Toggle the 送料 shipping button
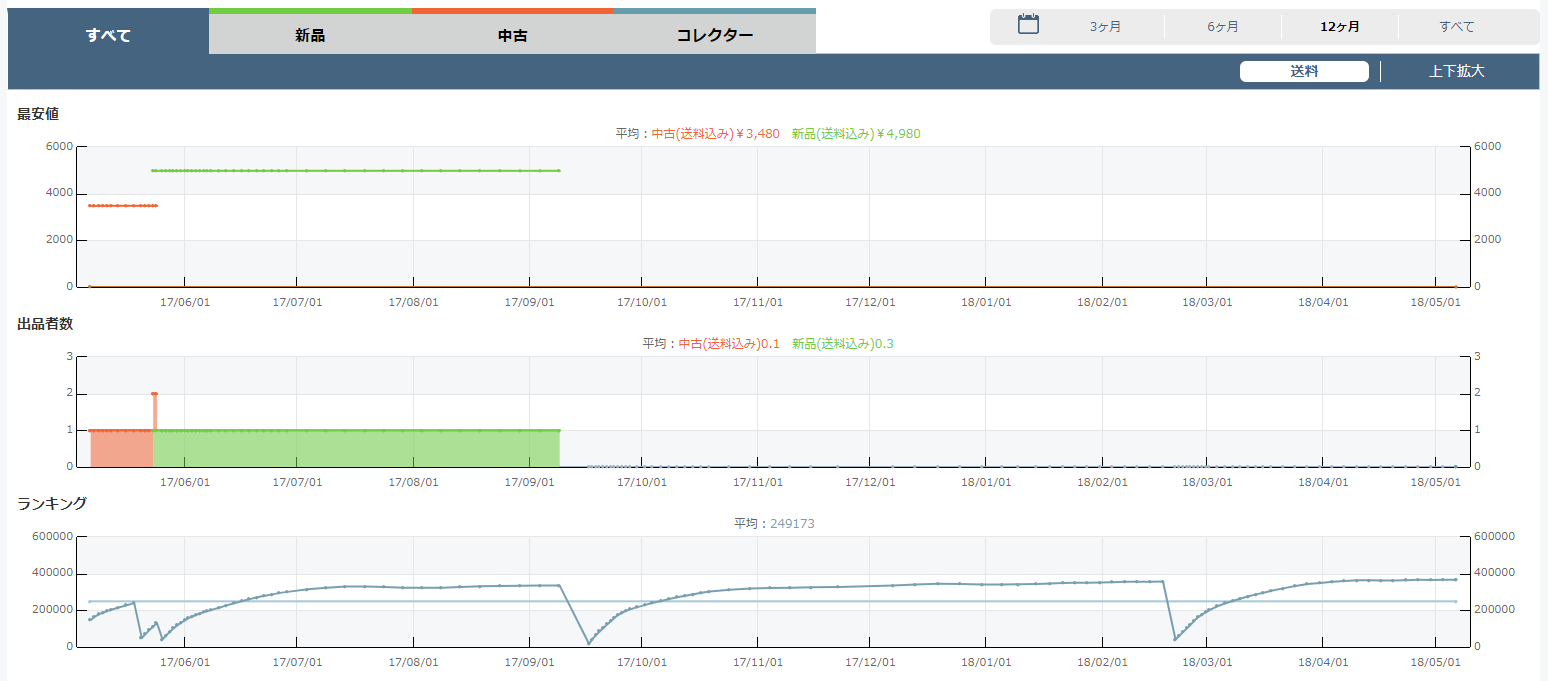Screen dimensions: 1548x681 click(1304, 71)
